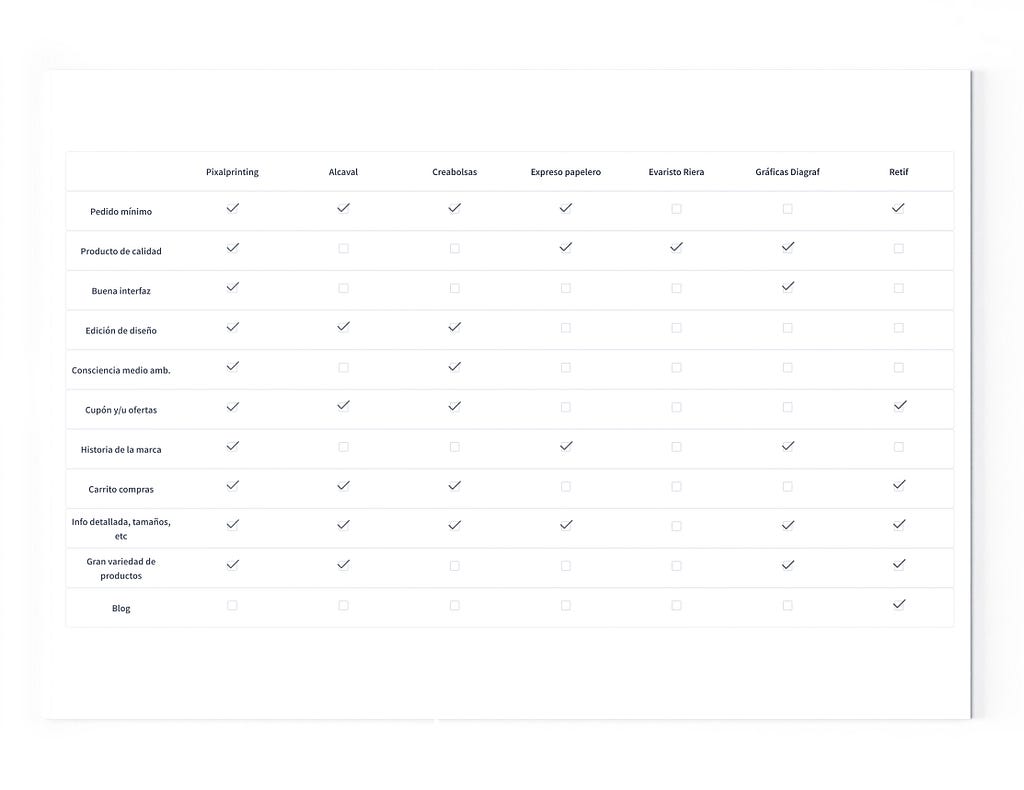Check Consciencia medio amb. box for Alcaval

coord(344,368)
